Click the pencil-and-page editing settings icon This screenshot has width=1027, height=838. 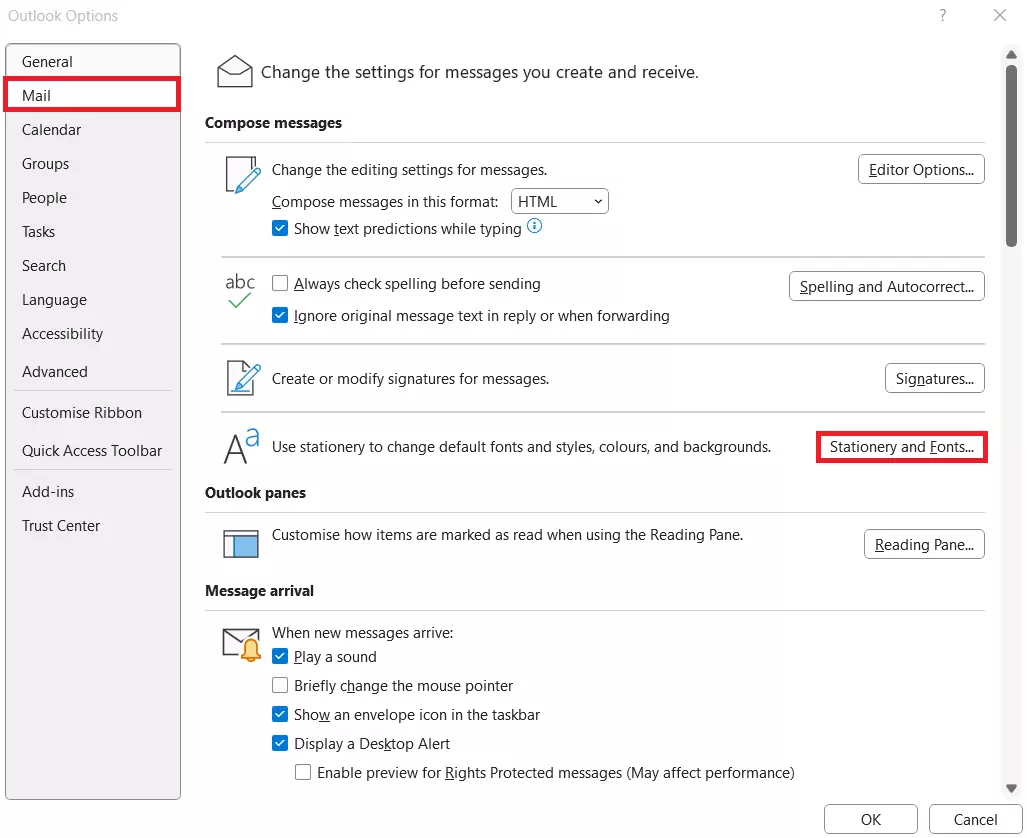click(x=243, y=174)
